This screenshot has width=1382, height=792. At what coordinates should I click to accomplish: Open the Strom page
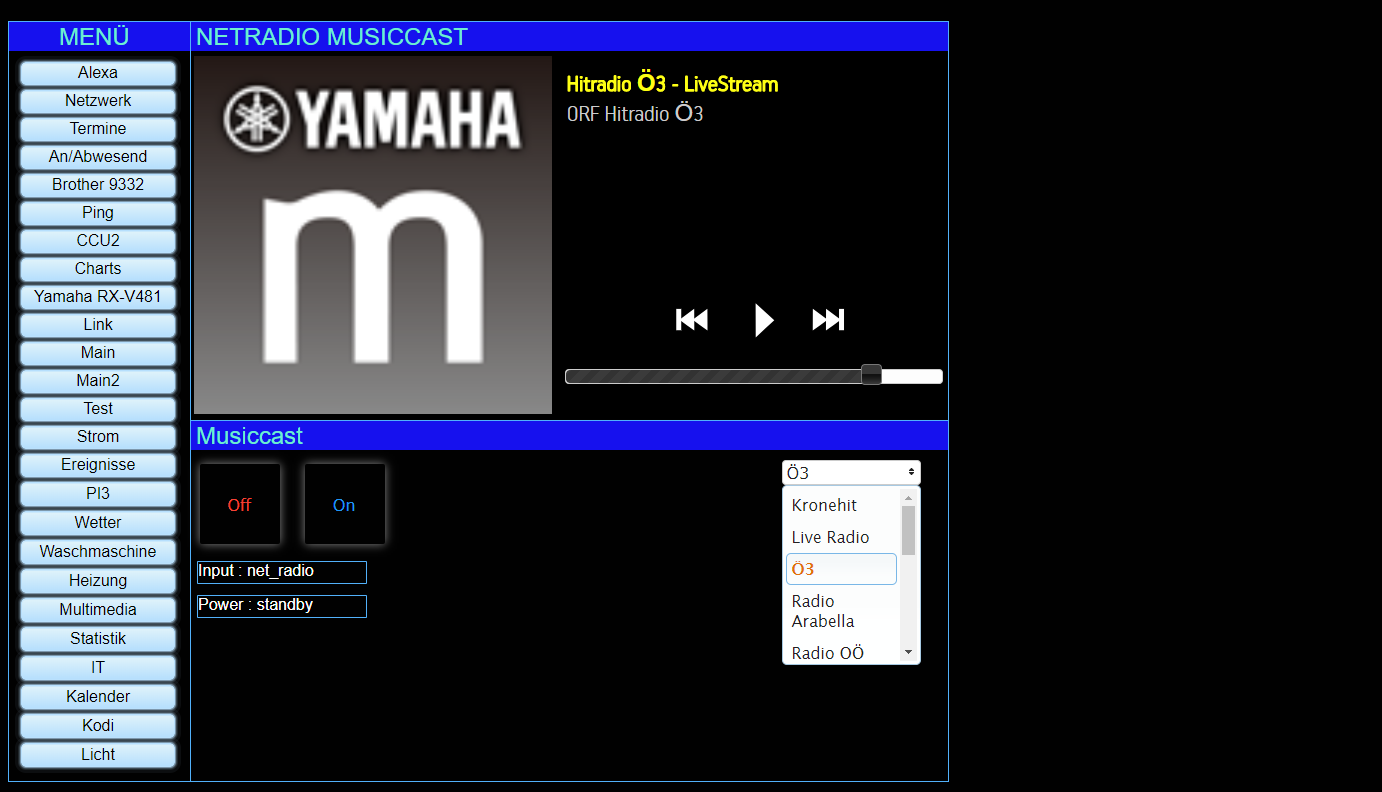[98, 437]
